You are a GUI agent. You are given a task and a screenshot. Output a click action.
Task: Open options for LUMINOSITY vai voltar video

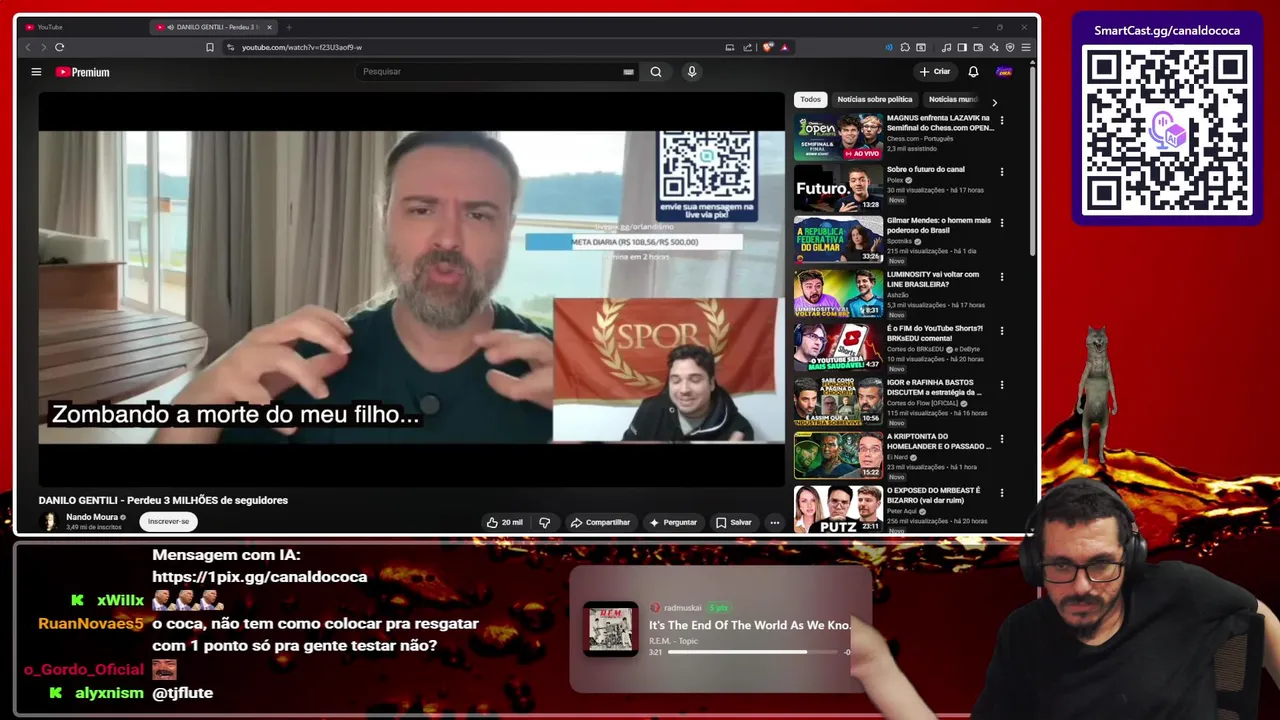pyautogui.click(x=1002, y=277)
